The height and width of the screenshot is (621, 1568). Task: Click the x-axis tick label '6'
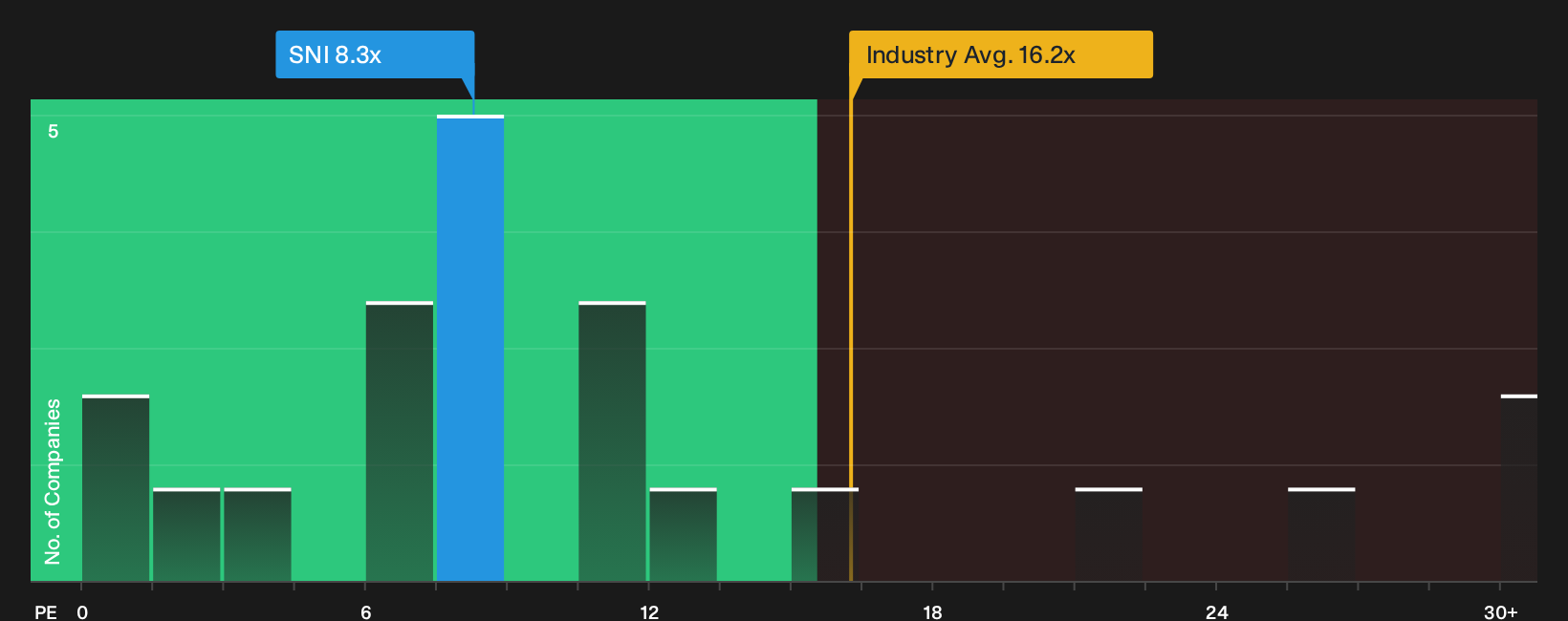click(365, 611)
